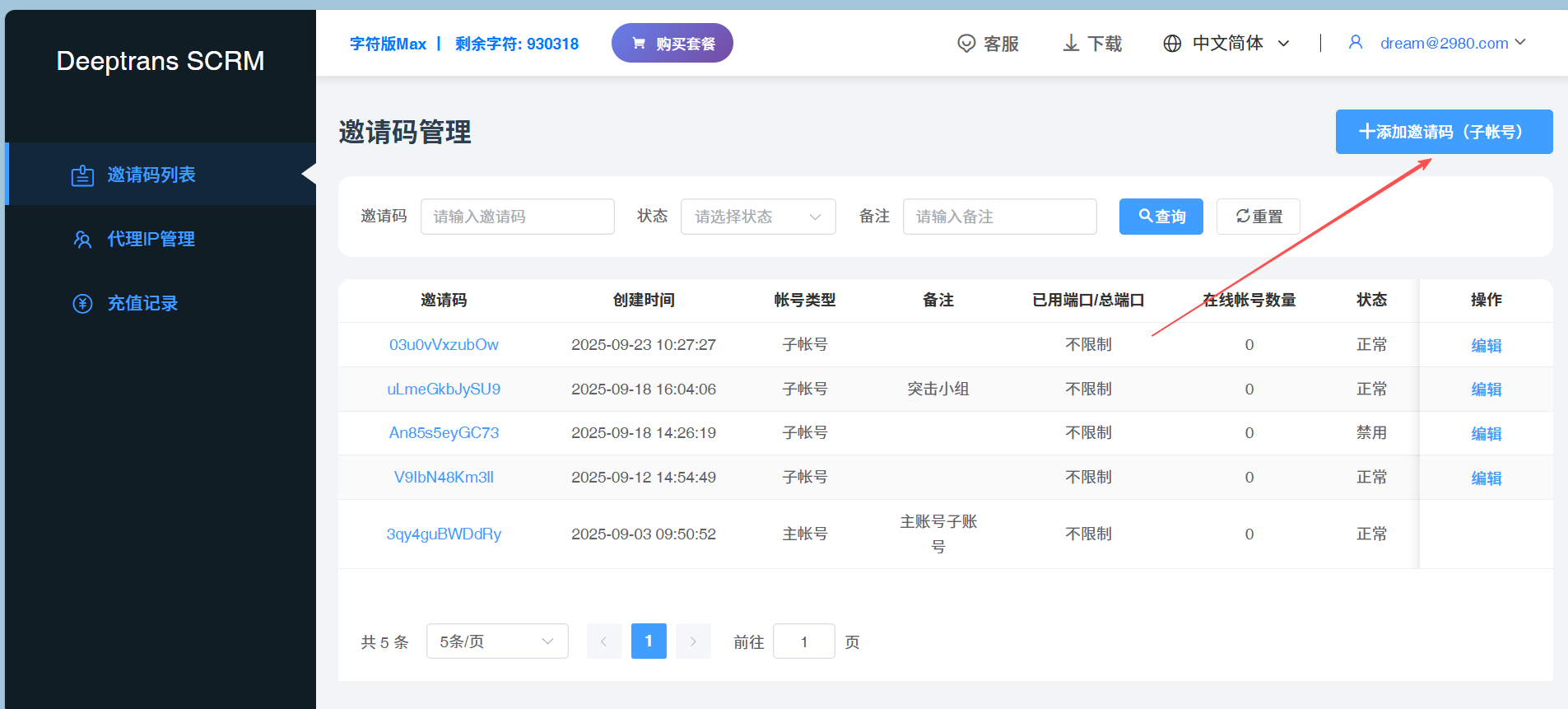The image size is (1568, 709).
Task: Open 代理IP管理 in the sidebar
Action: 151,240
